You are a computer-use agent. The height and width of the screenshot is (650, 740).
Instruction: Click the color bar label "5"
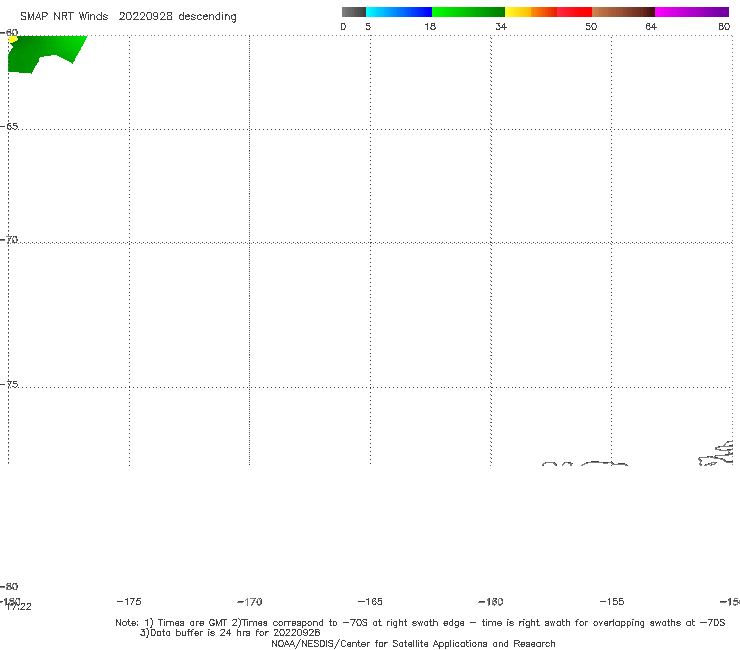coord(368,26)
